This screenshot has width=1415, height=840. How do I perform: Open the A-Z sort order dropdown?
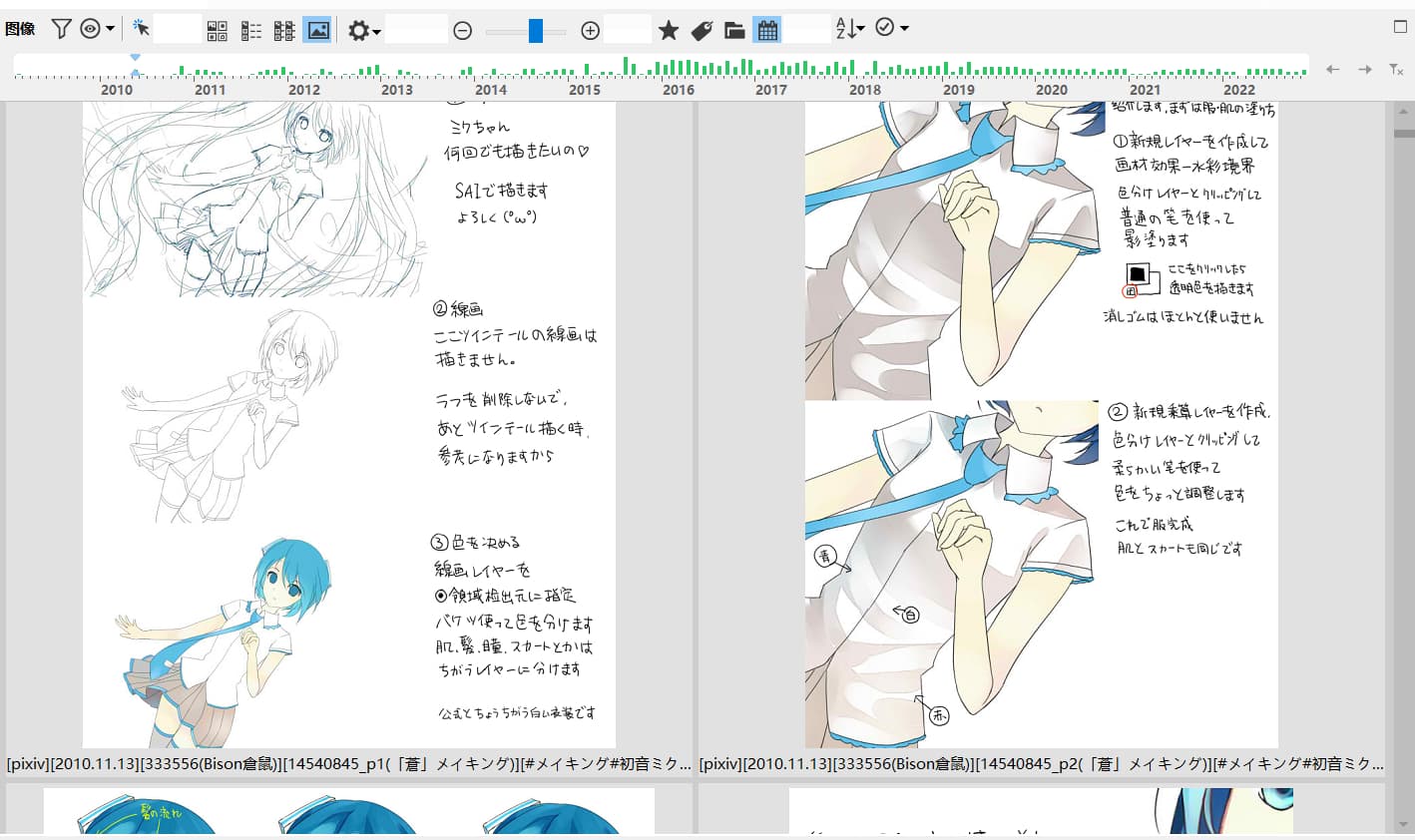849,29
